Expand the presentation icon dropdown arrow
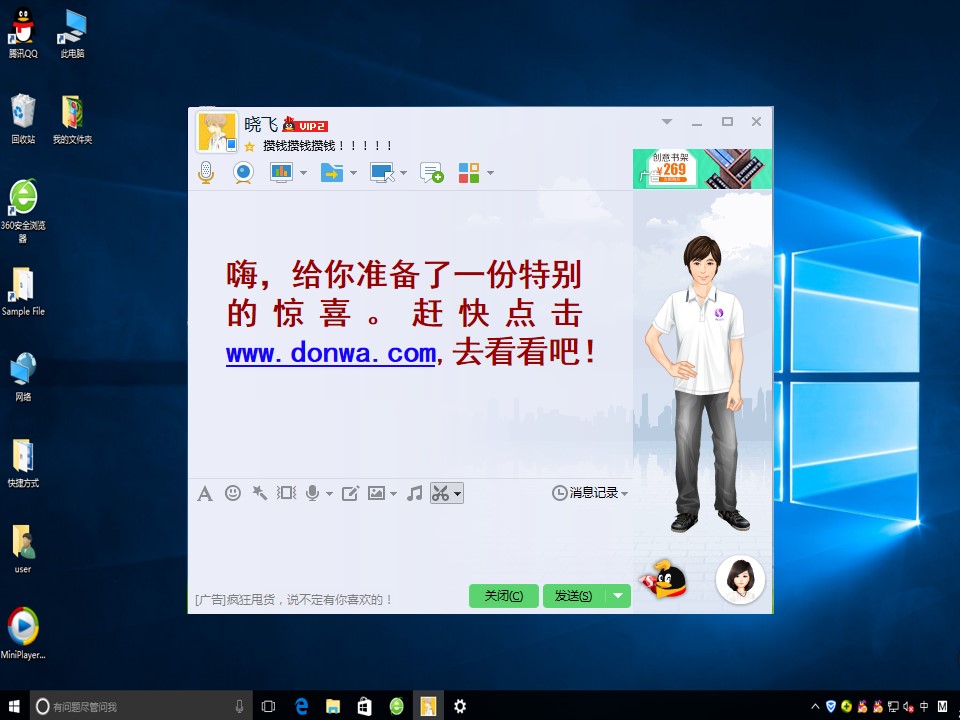The width and height of the screenshot is (960, 720). pyautogui.click(x=303, y=173)
